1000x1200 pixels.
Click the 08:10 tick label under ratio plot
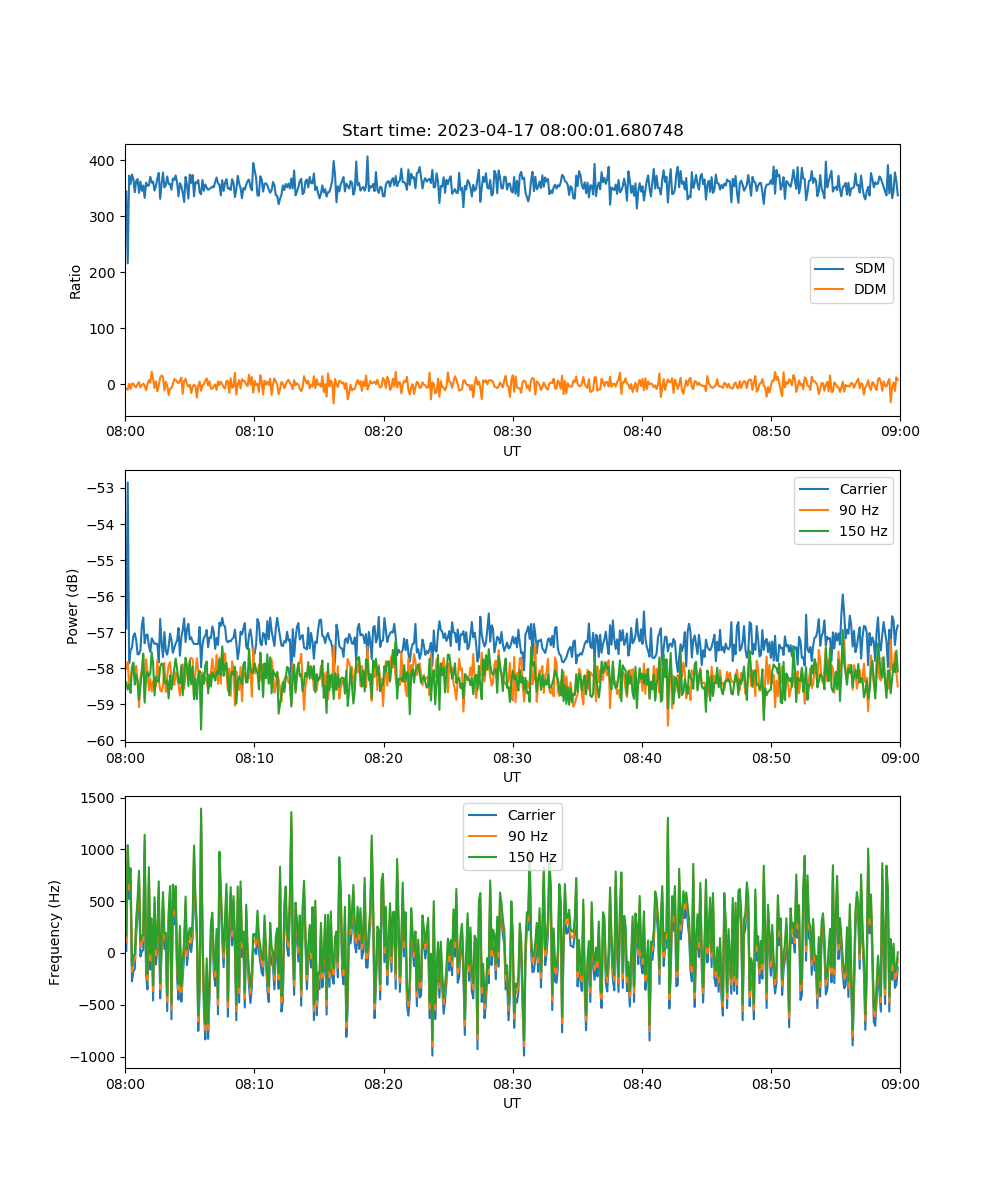coord(254,431)
